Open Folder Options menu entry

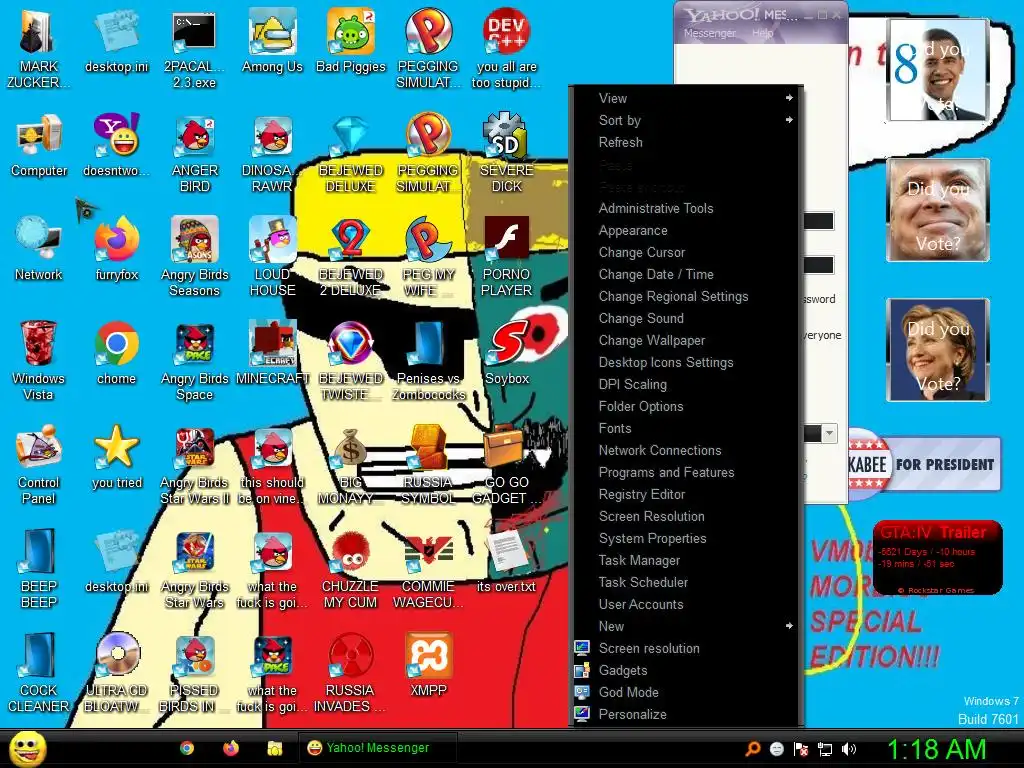(x=687, y=406)
